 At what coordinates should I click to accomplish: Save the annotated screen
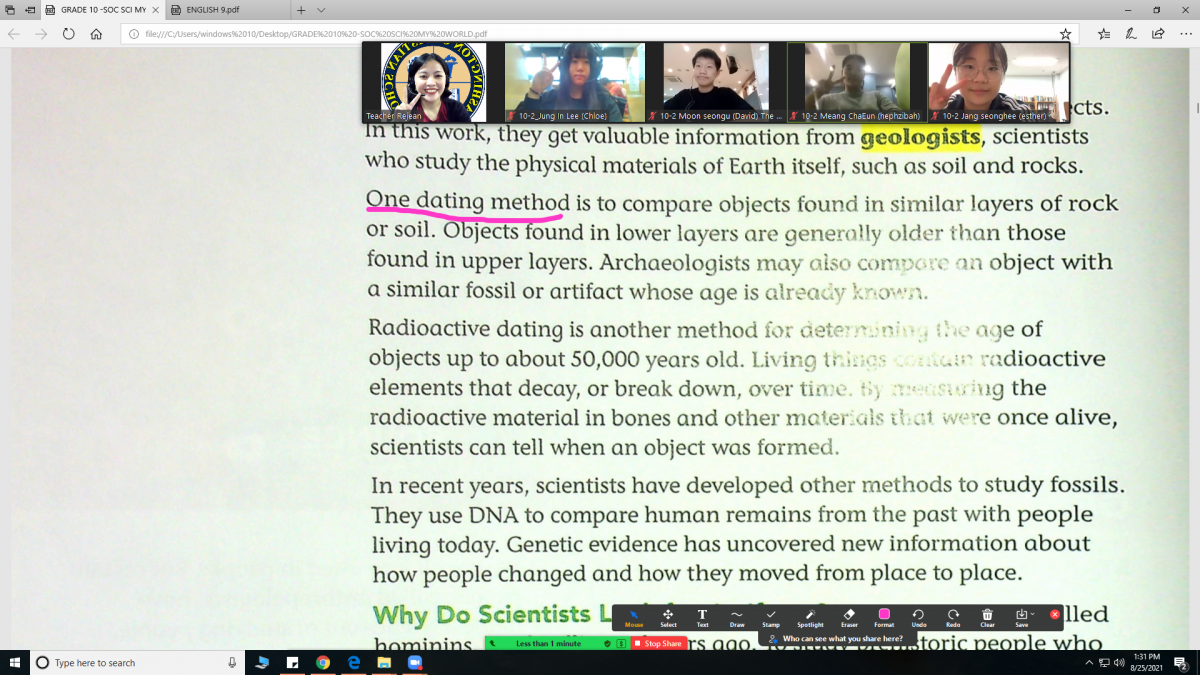tap(1020, 618)
